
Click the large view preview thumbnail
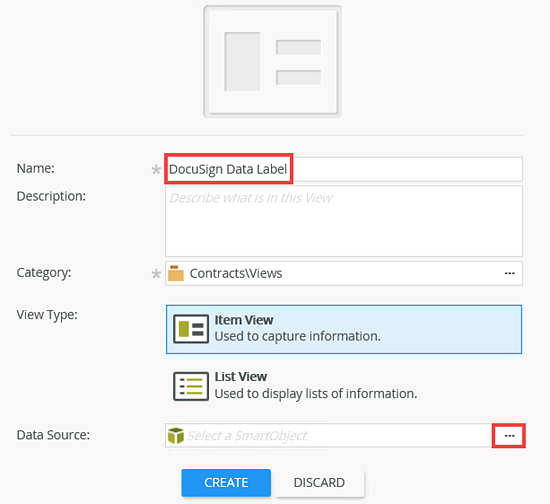pos(273,62)
